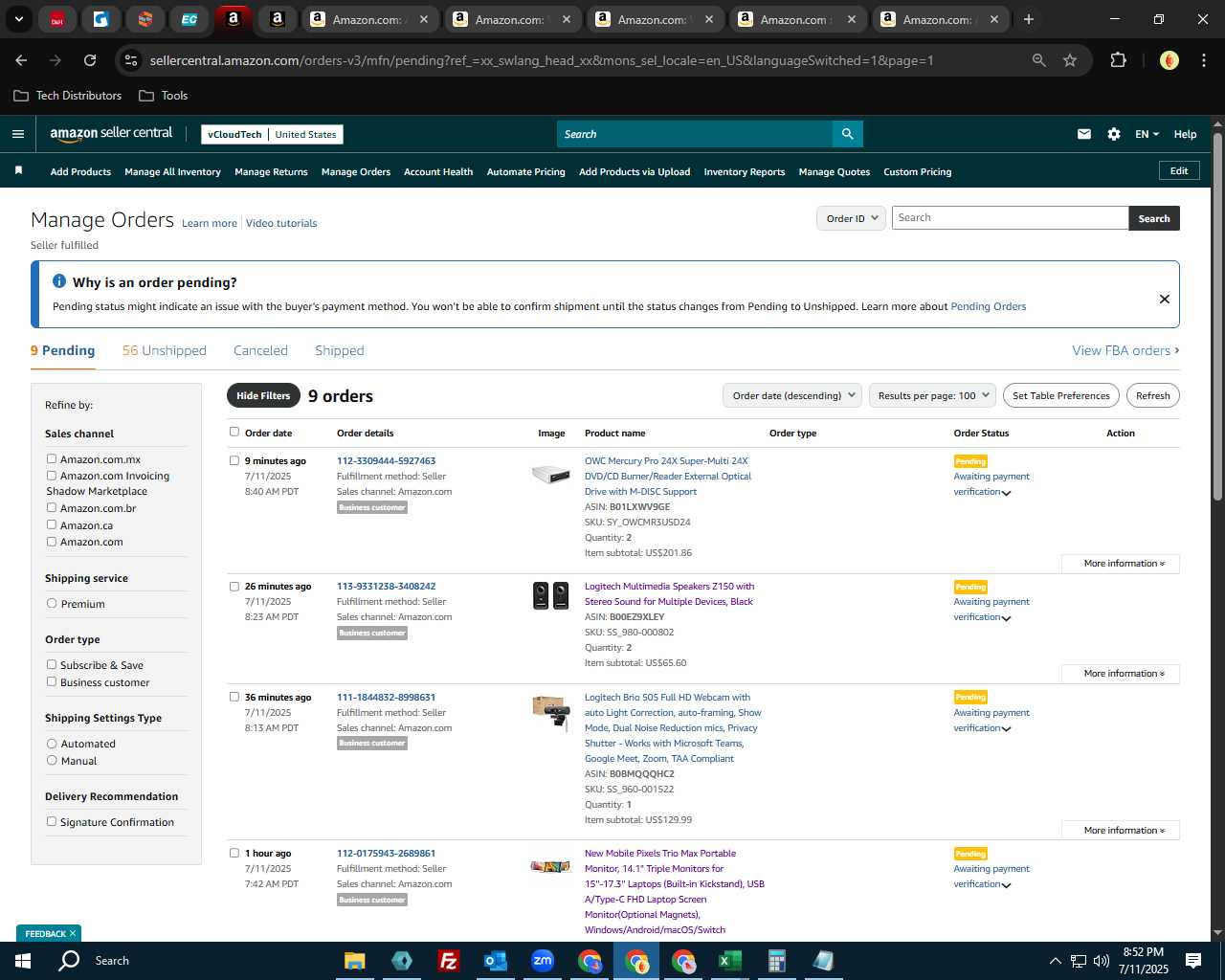
Task: Click the teal search magnifier button
Action: tap(847, 134)
